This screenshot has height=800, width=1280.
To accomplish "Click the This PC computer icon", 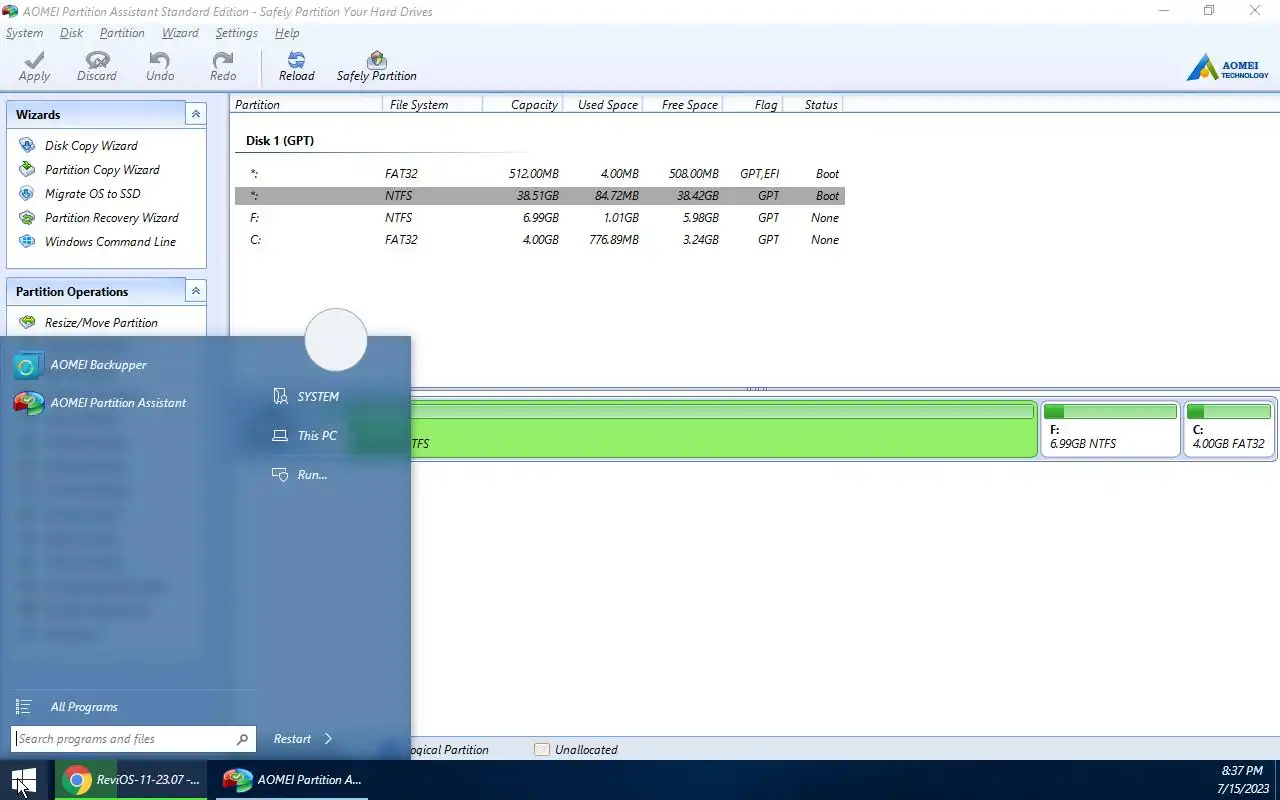I will [x=281, y=436].
